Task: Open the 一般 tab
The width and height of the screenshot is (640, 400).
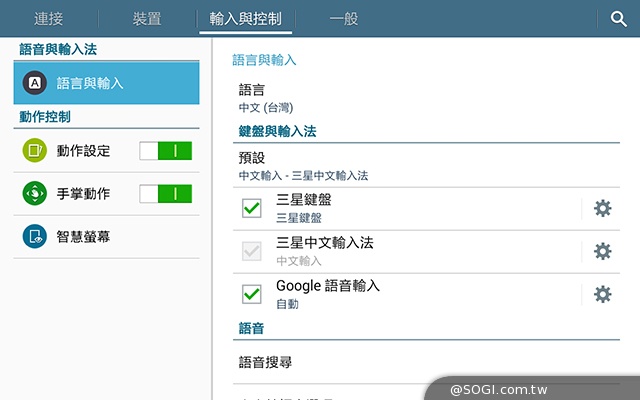Action: tap(344, 19)
